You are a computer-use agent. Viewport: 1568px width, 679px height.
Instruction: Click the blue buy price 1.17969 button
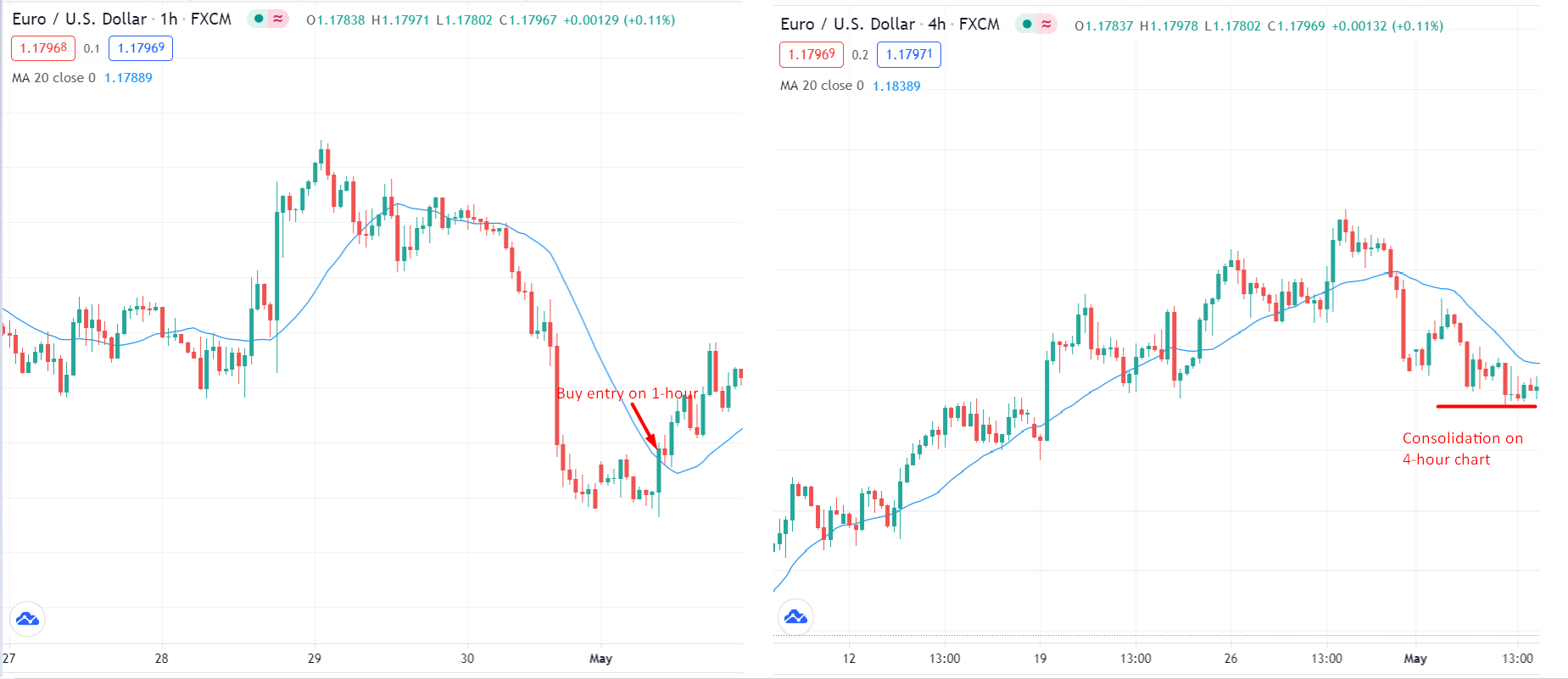pos(141,48)
